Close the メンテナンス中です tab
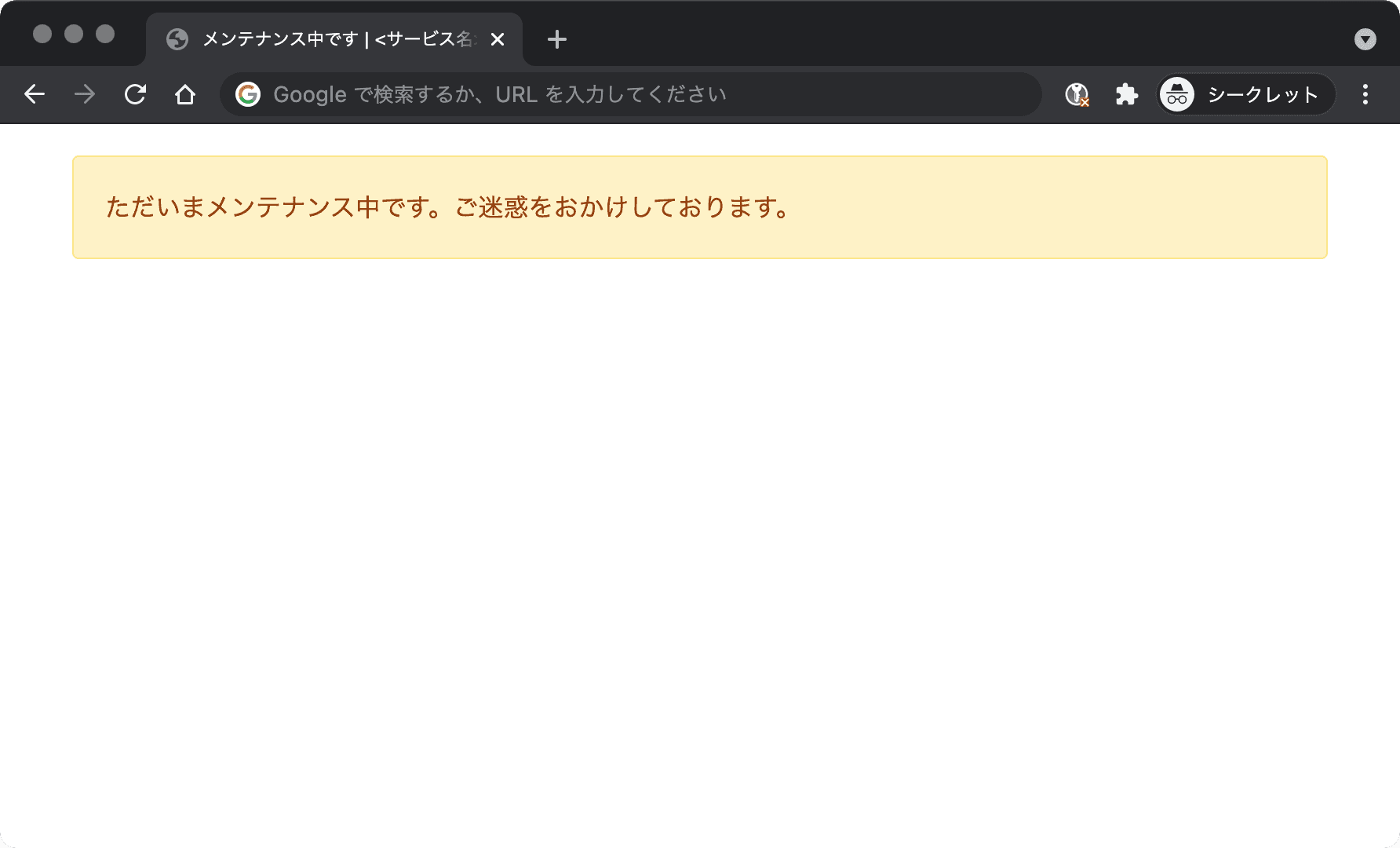This screenshot has height=848, width=1400. 498,39
